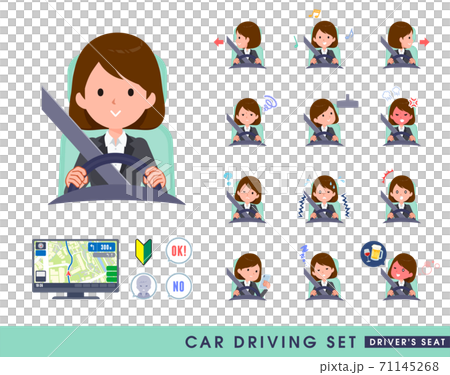Screen dimensions: 450x375
Task: Click the blue scribble above tired driver
Action: coord(270,103)
